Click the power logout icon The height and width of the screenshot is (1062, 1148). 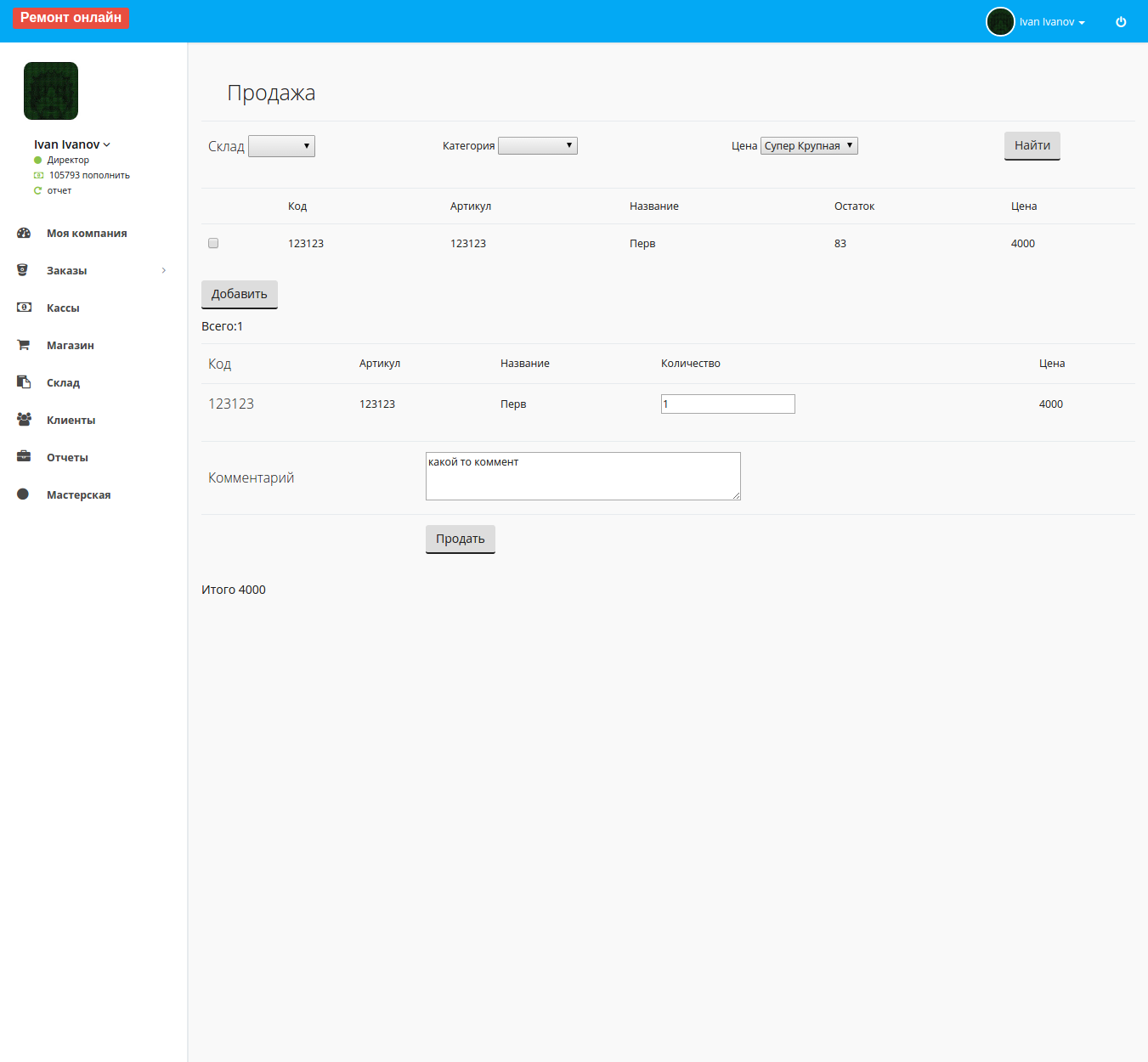pos(1121,22)
